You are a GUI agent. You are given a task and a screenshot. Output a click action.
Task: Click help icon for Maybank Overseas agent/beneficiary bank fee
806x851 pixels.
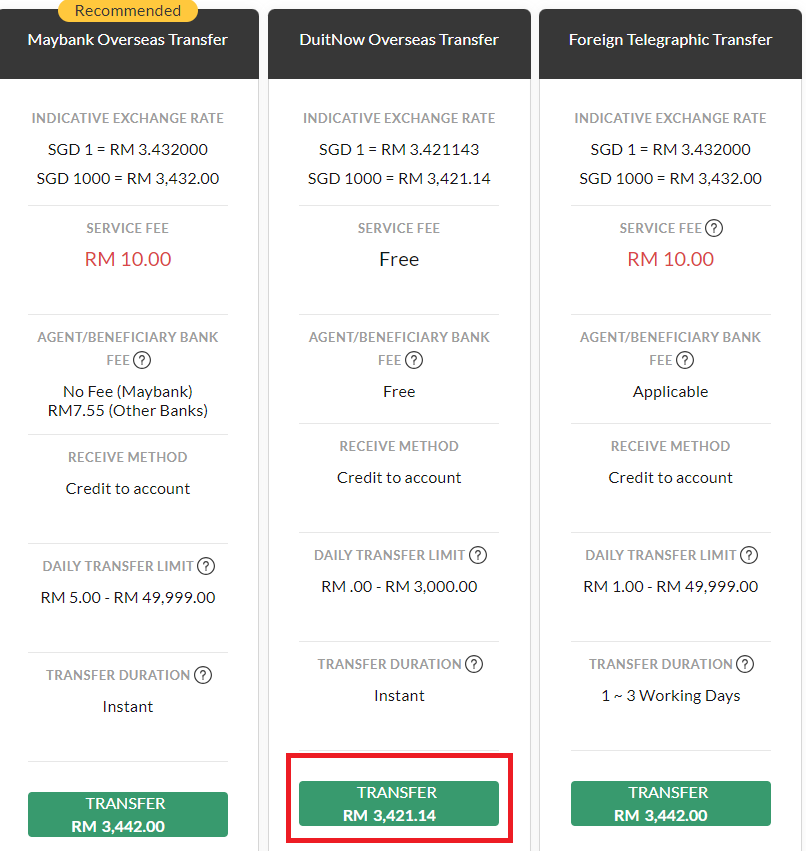pos(143,360)
